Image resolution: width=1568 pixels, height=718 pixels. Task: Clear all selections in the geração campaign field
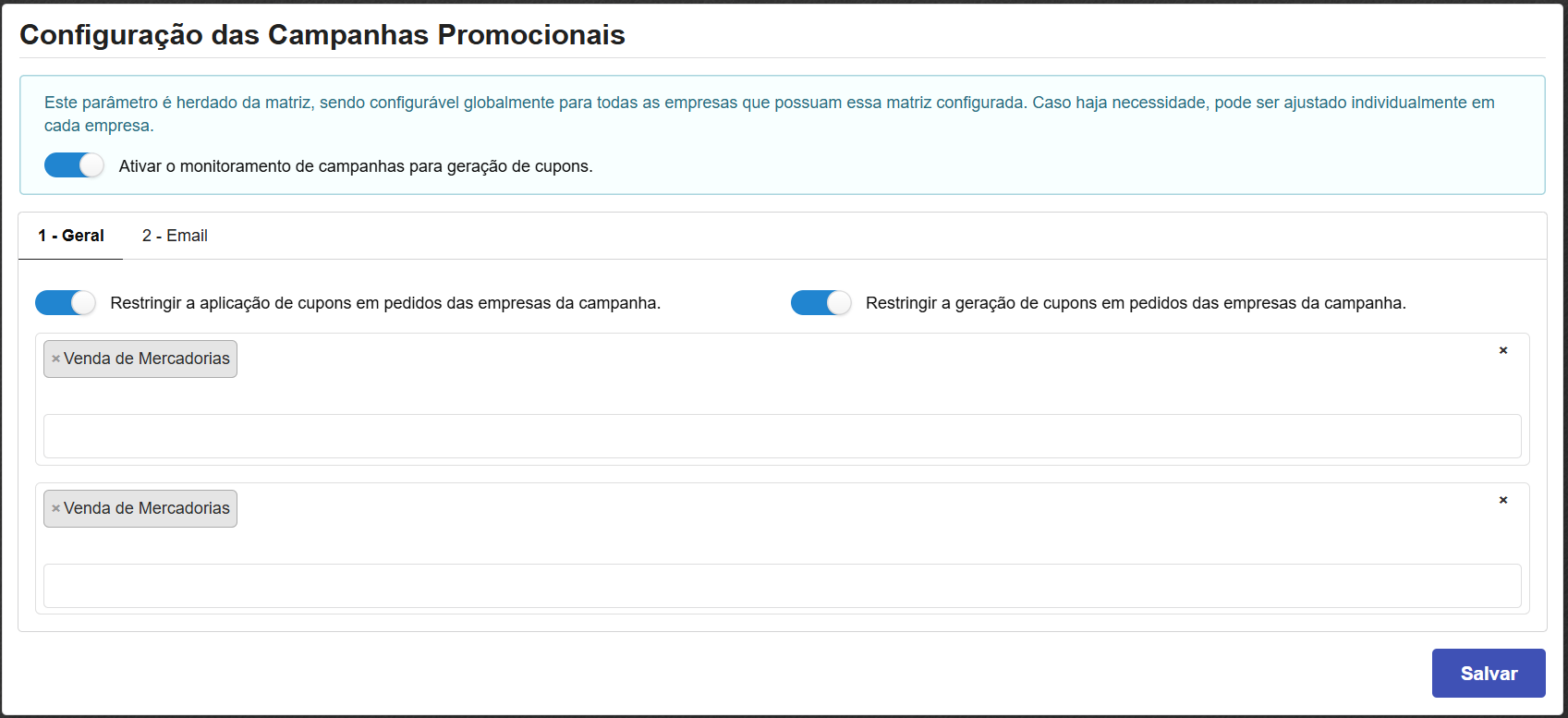pos(1504,500)
